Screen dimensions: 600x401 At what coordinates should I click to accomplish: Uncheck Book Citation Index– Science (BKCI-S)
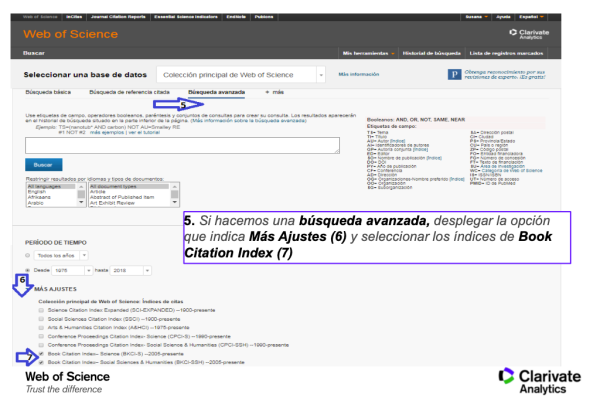pyautogui.click(x=41, y=354)
